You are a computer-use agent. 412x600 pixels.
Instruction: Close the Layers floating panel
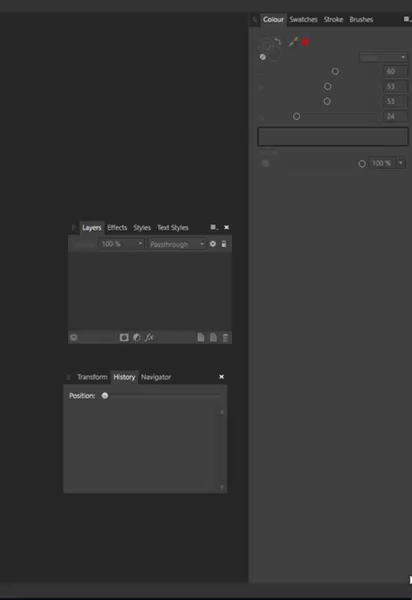click(x=226, y=227)
